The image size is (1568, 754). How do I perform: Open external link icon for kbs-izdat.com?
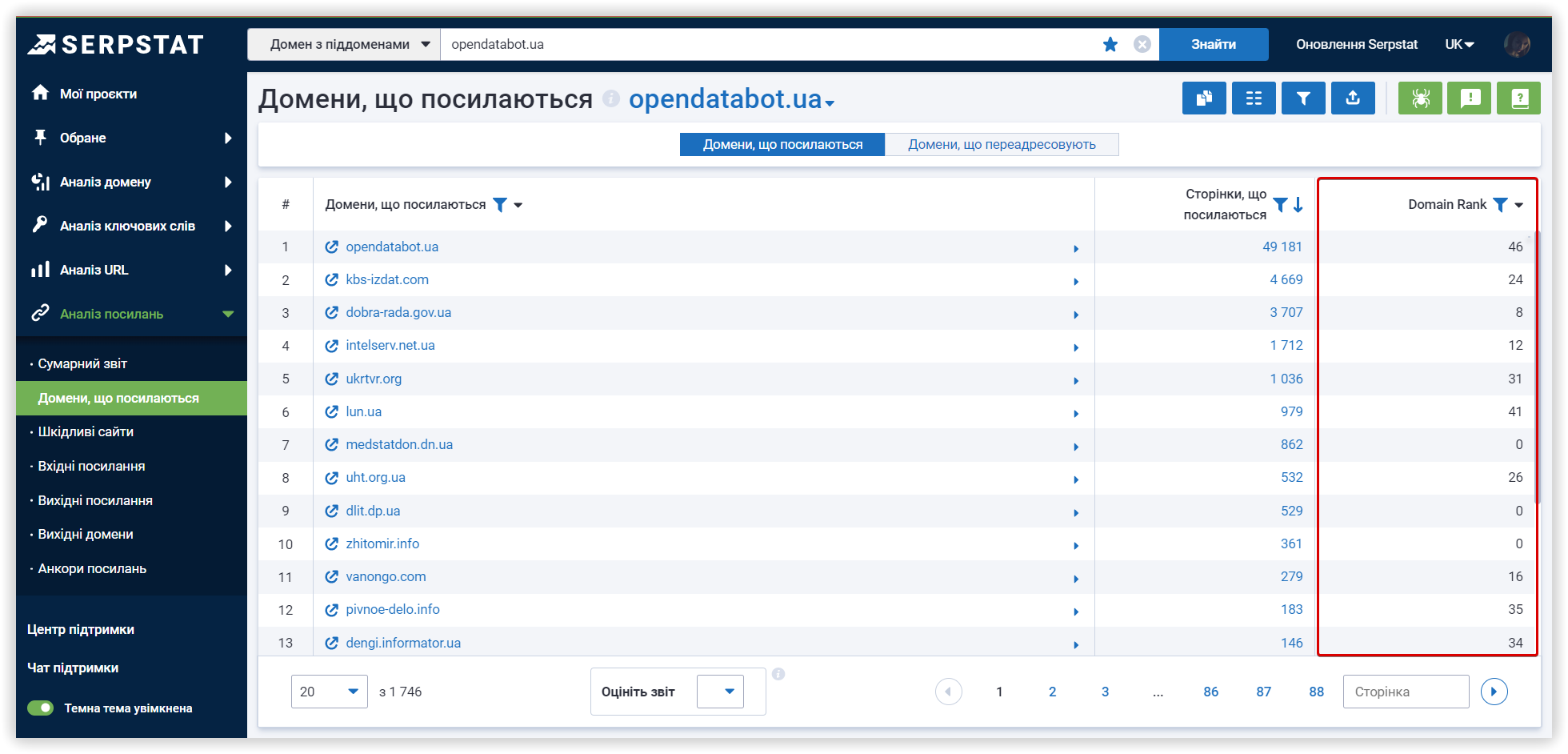pos(332,280)
